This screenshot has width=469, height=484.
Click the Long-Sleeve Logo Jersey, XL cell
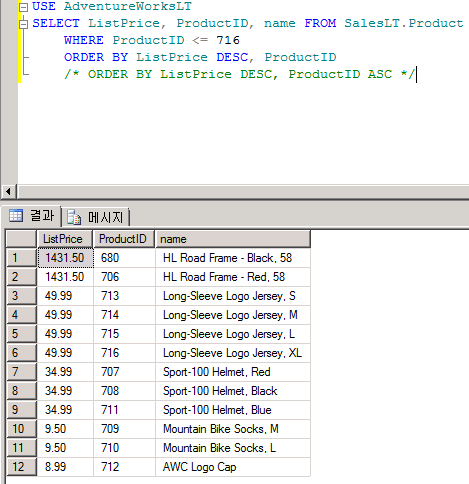tap(233, 353)
